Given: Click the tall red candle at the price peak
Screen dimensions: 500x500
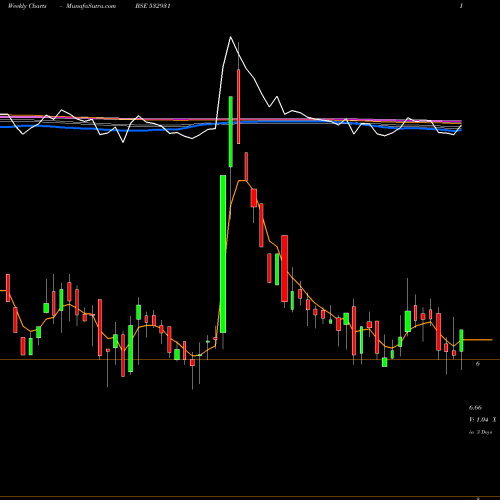Looking at the screenshot, I should tap(238, 106).
